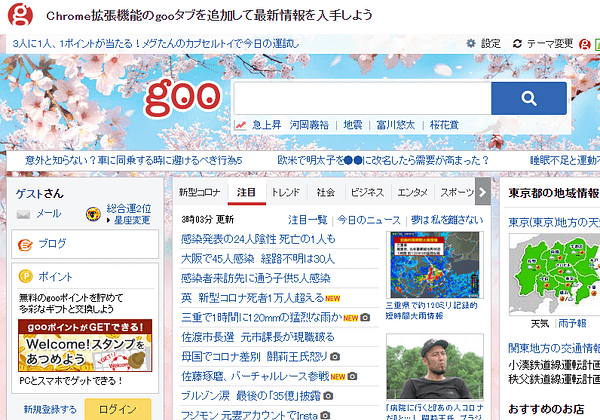The width and height of the screenshot is (600, 420).
Task: Click the 新規登録する registration link
Action: (x=49, y=409)
